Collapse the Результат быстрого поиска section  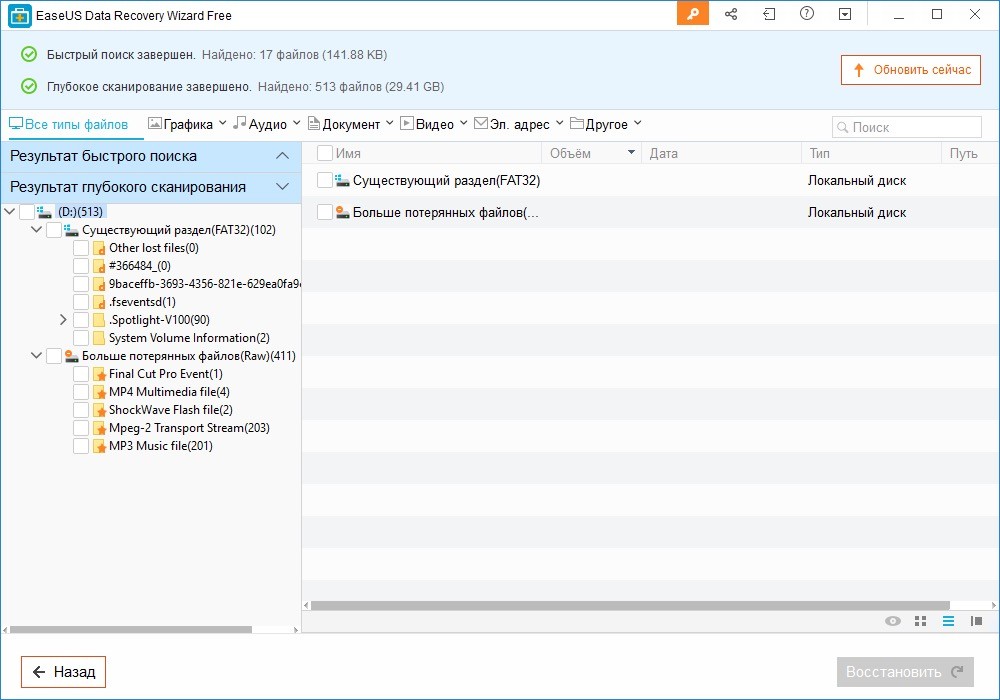[x=282, y=156]
